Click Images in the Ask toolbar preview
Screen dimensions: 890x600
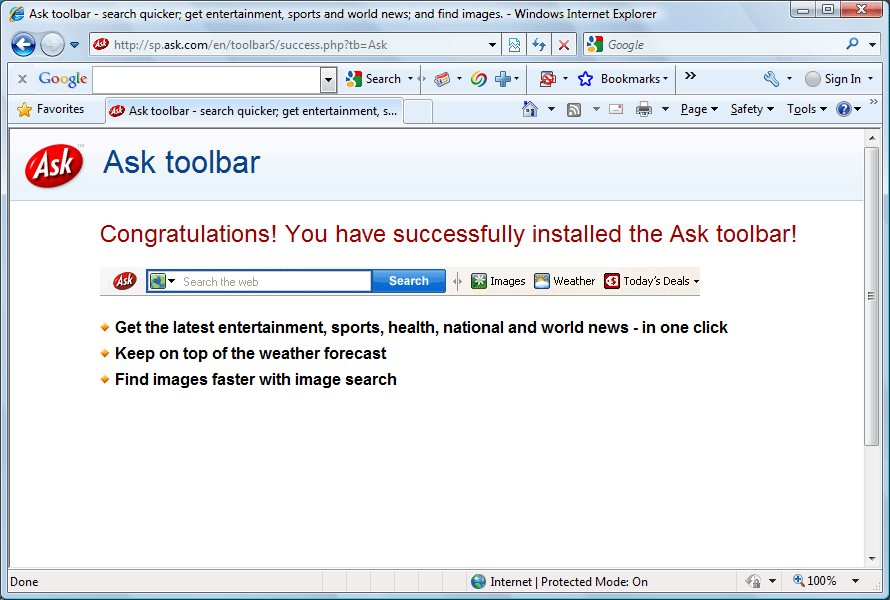[498, 281]
